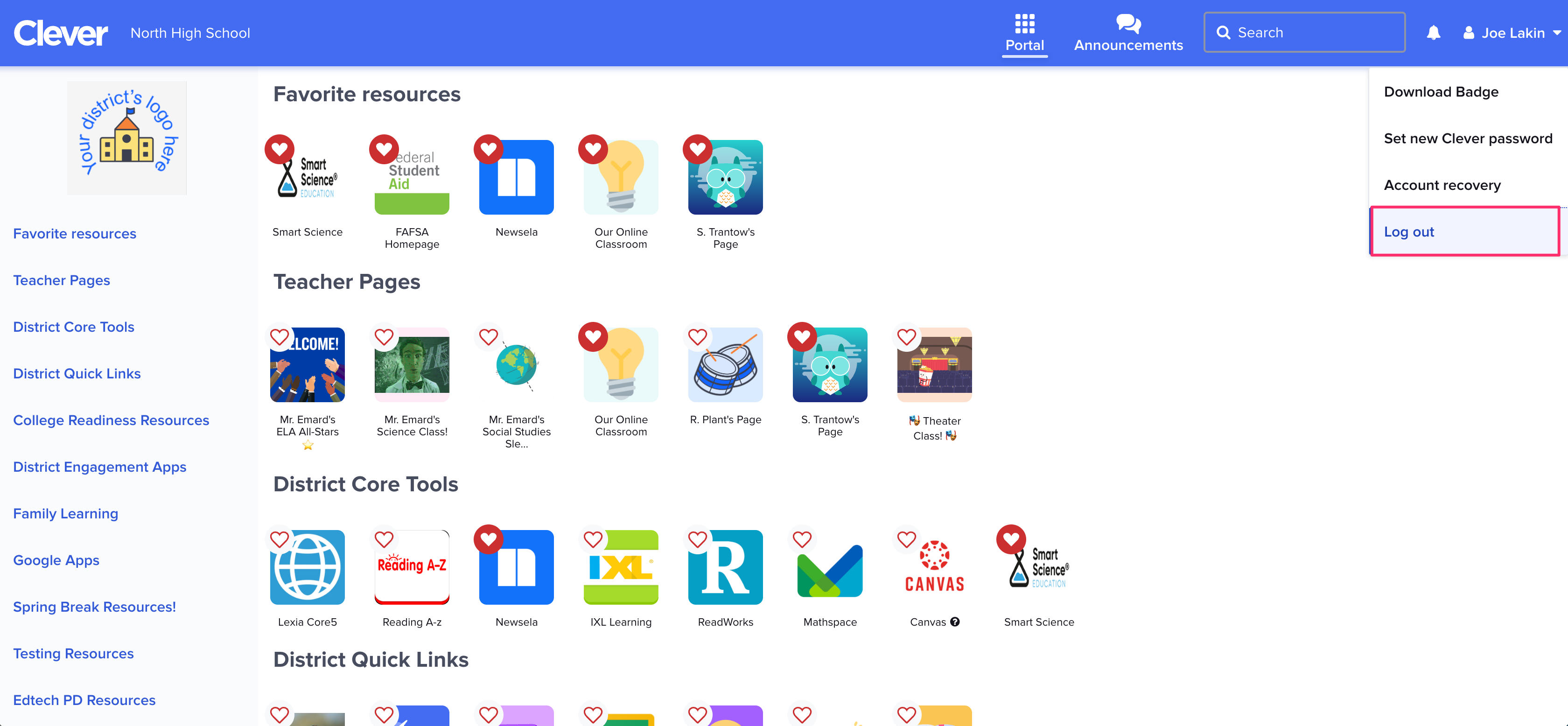Jump to Favorite resources in sidebar

tap(74, 234)
